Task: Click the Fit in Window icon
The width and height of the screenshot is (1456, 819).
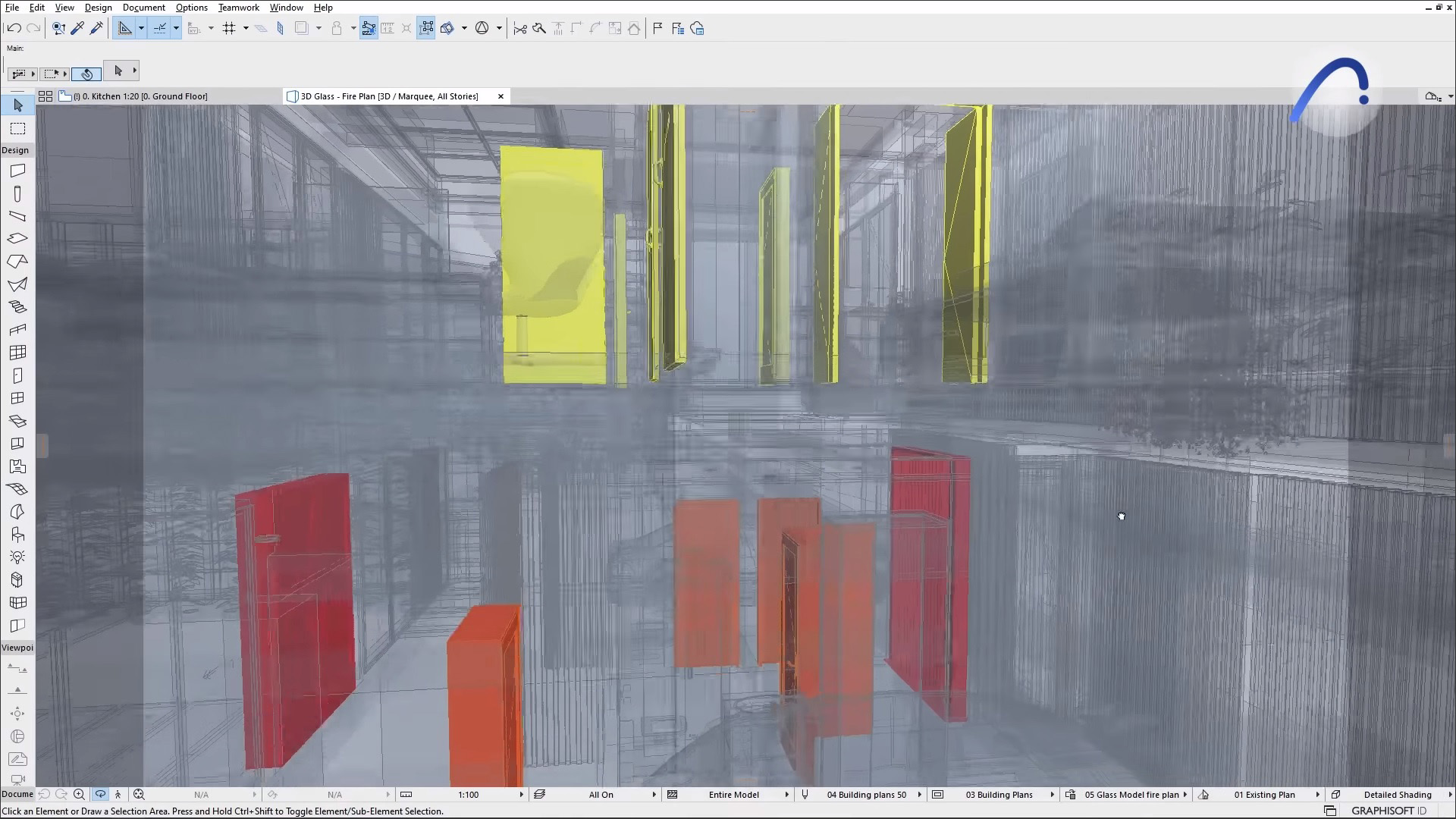Action: pos(139,795)
